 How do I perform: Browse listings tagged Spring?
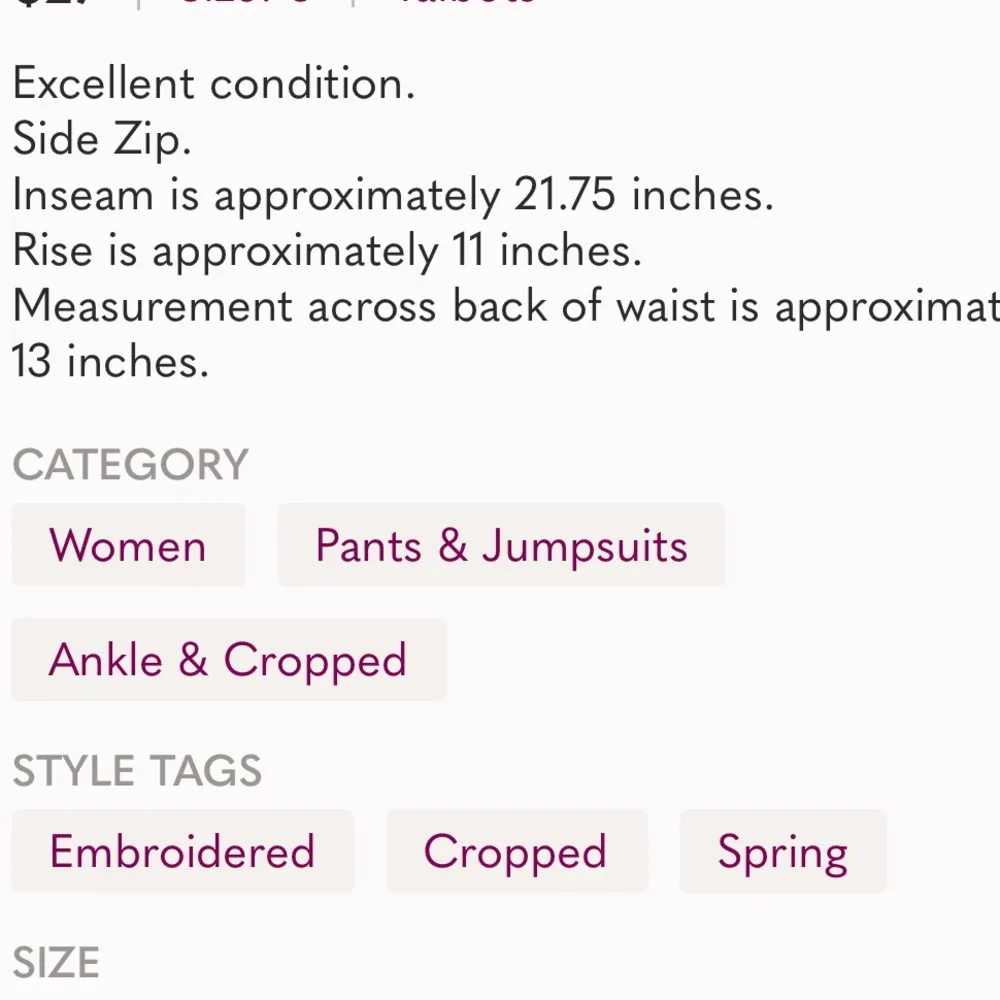pos(782,851)
